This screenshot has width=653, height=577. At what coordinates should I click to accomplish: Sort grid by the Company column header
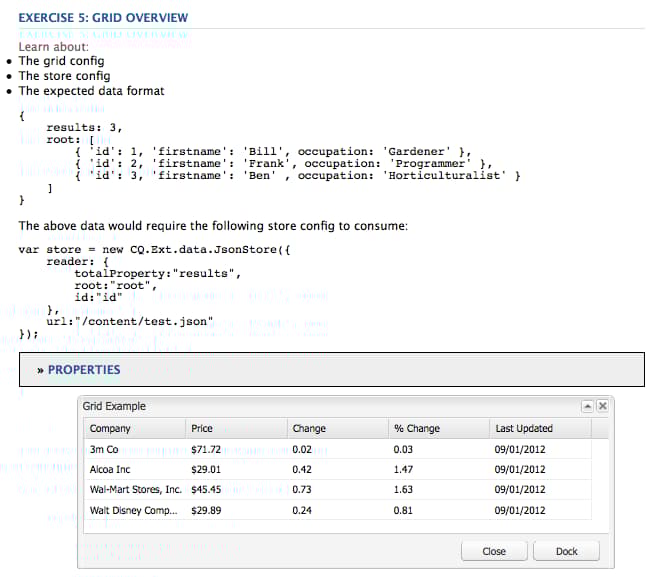pyautogui.click(x=110, y=429)
